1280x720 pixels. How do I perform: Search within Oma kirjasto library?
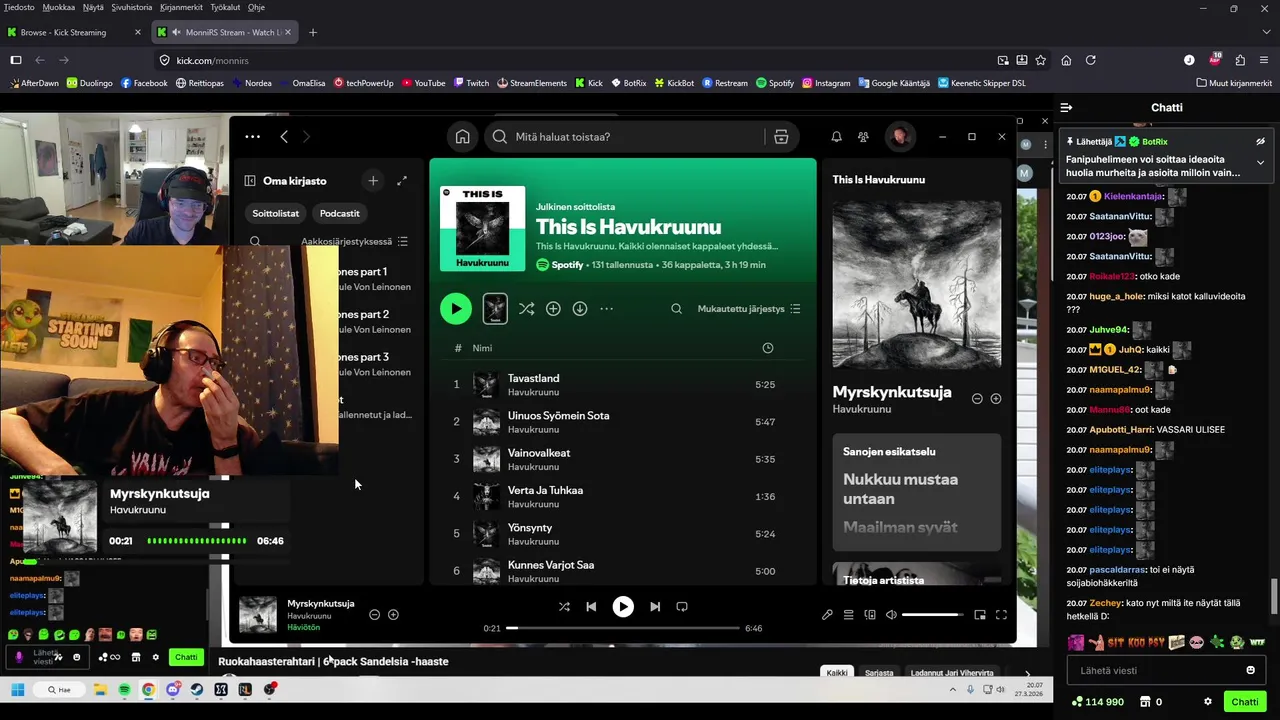pyautogui.click(x=255, y=241)
